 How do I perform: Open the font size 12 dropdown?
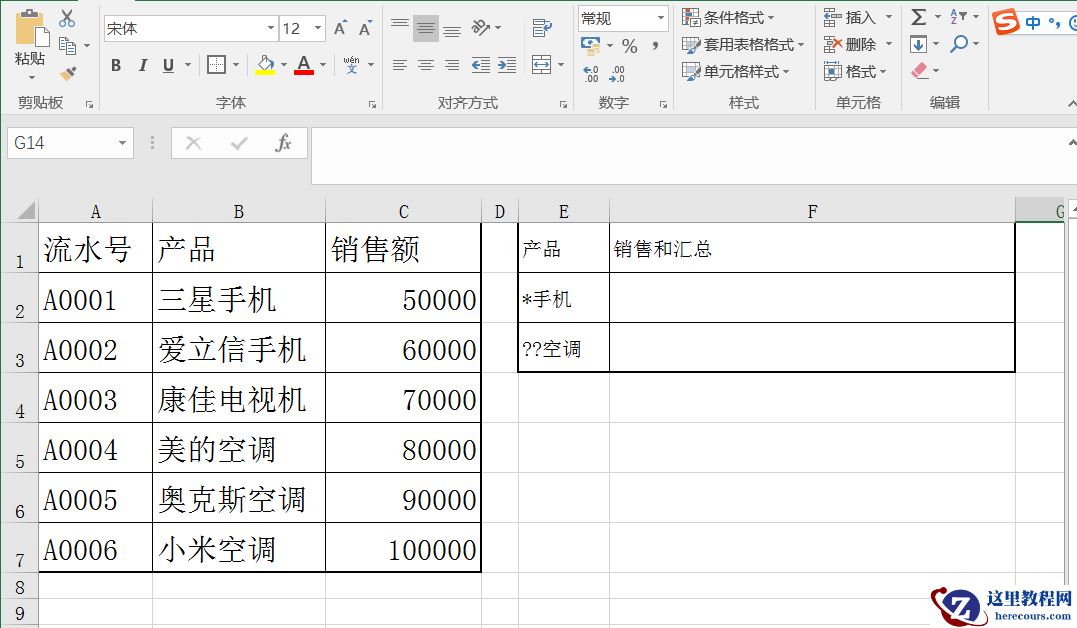click(318, 28)
